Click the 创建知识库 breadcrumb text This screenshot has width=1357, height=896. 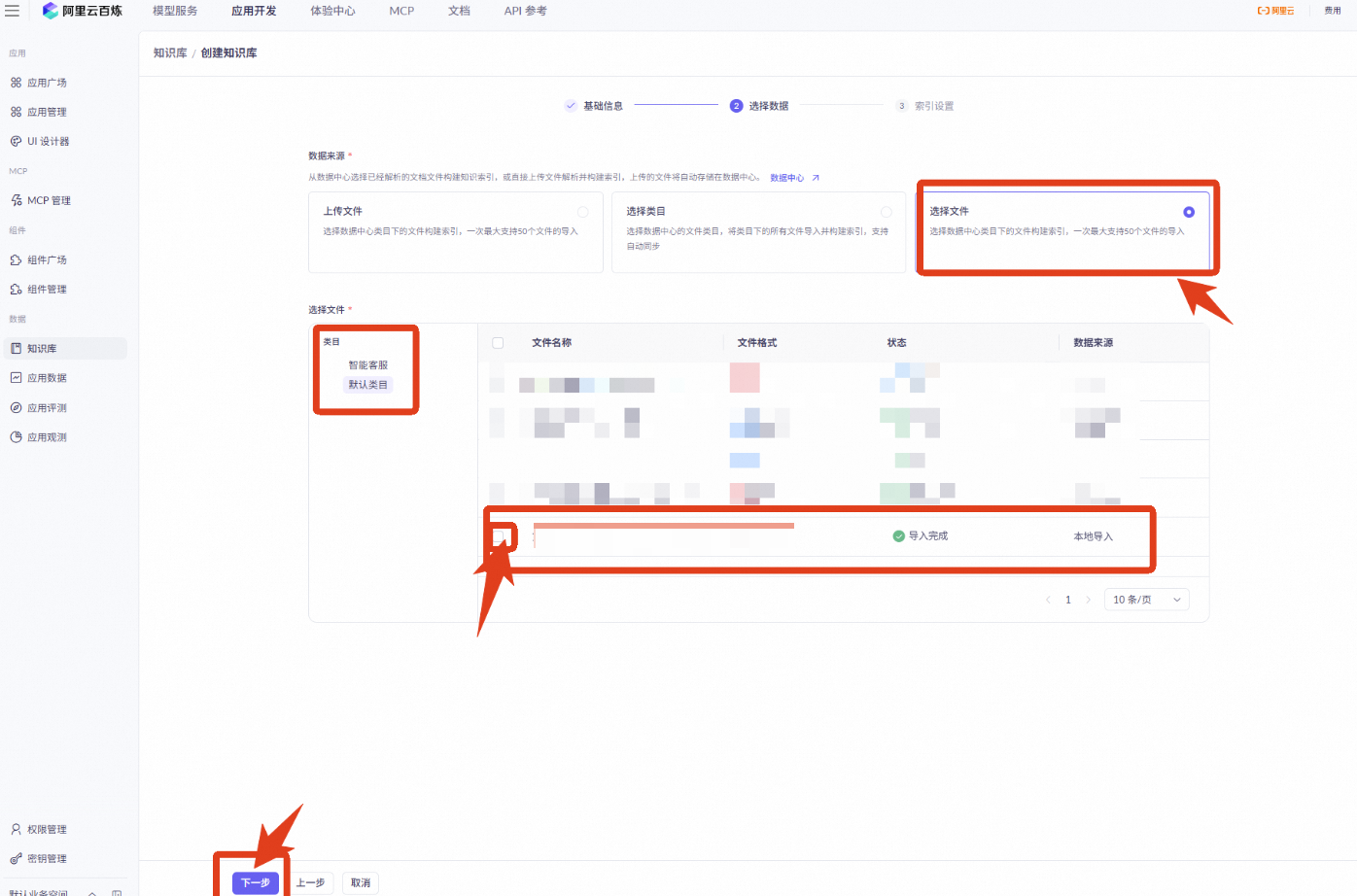point(229,52)
